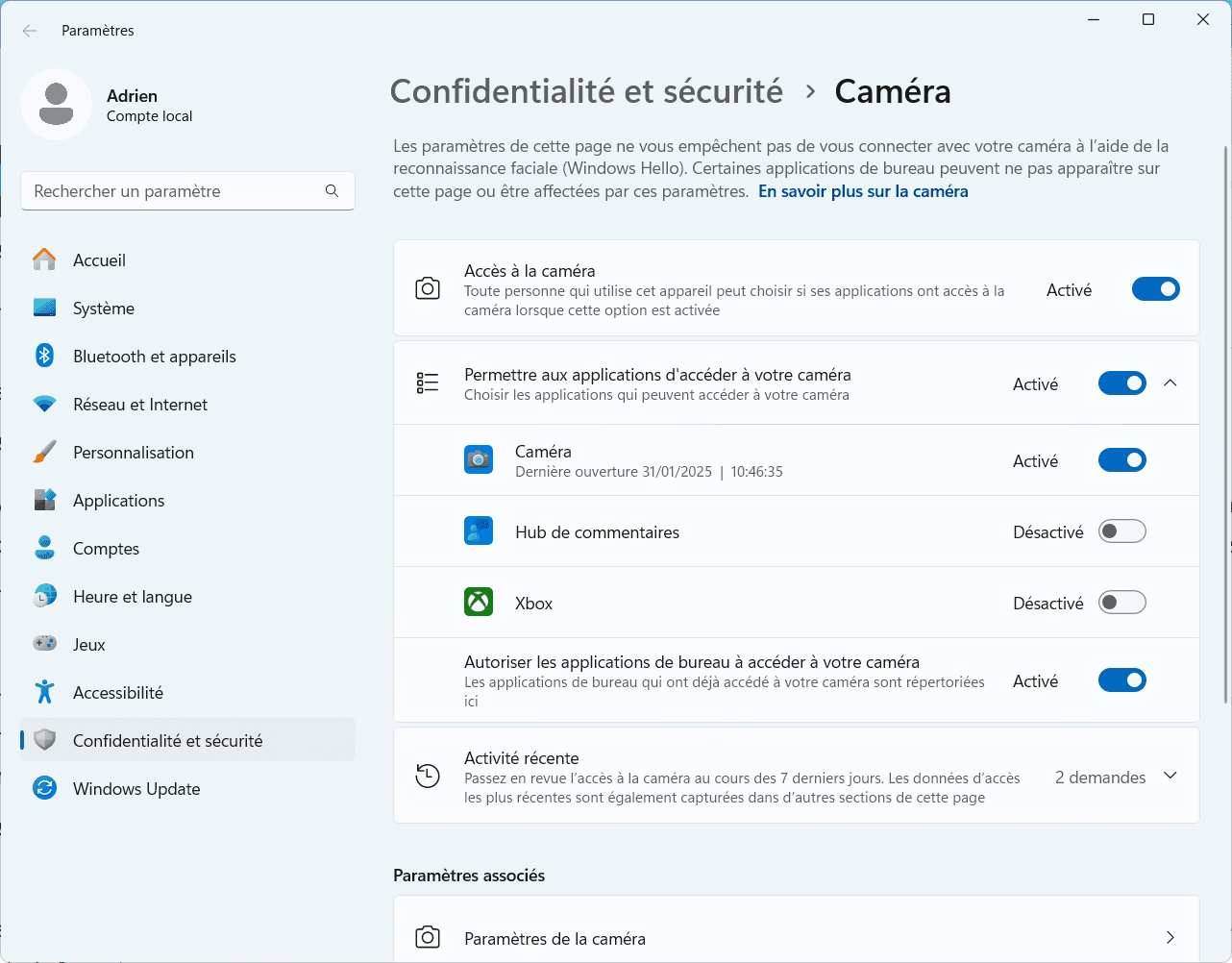The width and height of the screenshot is (1232, 963).
Task: Toggle Permettre aux applications d'accéder switch
Action: 1122,383
